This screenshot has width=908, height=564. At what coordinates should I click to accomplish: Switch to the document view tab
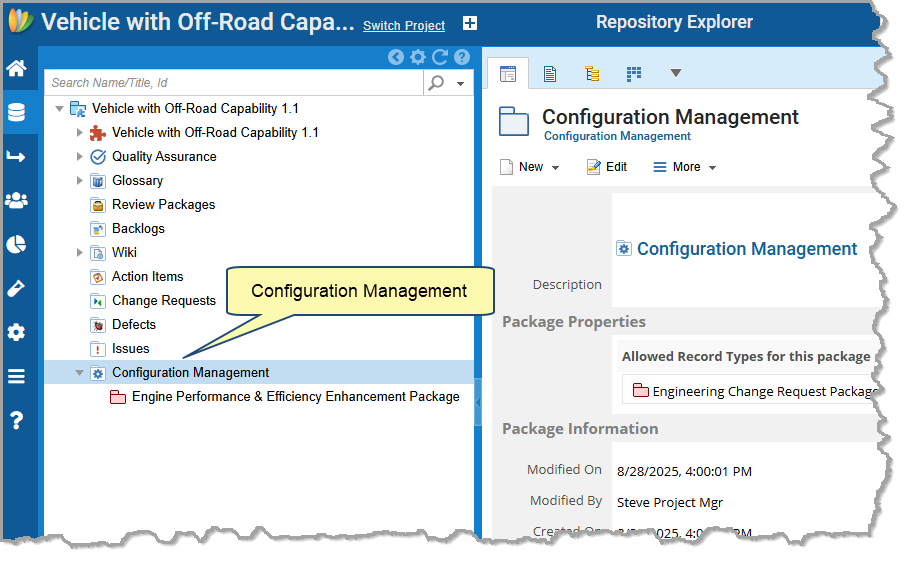coord(550,73)
